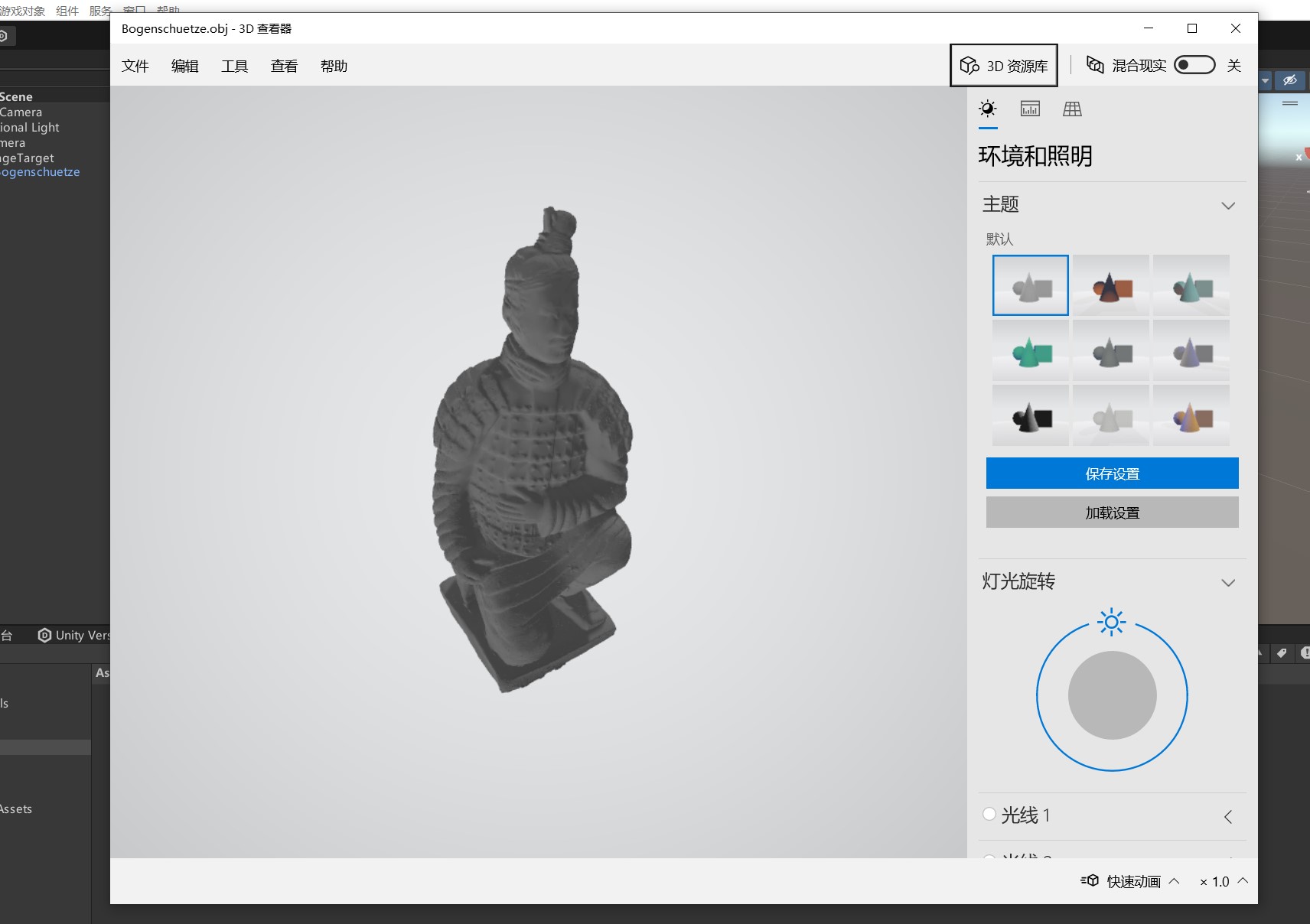Expand the 光线 1 settings chevron
This screenshot has width=1310, height=924.
(x=1228, y=816)
